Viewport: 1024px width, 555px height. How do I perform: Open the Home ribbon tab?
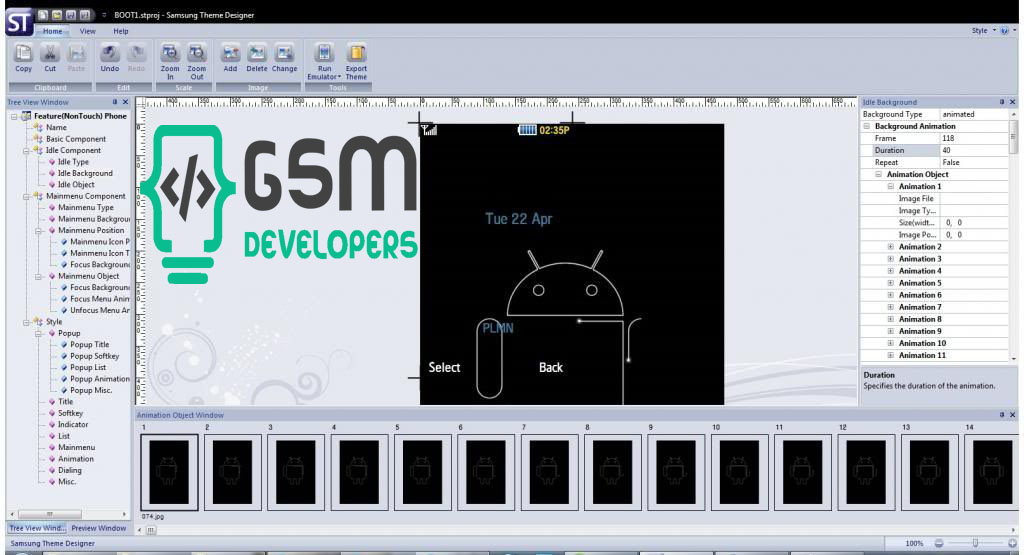coord(52,31)
